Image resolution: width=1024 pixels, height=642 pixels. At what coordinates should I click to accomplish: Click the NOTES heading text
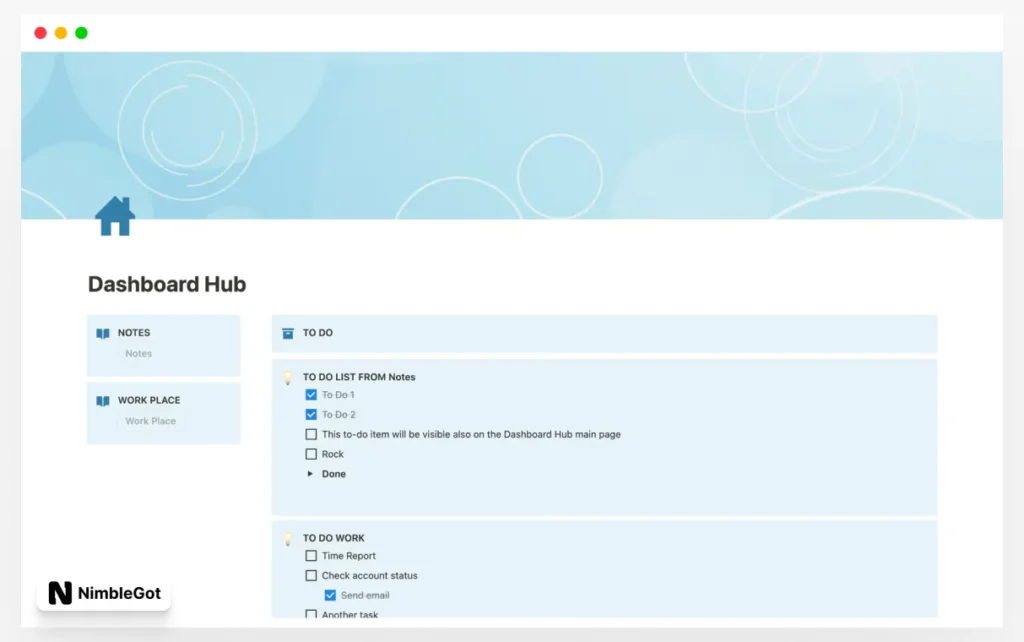[x=134, y=332]
